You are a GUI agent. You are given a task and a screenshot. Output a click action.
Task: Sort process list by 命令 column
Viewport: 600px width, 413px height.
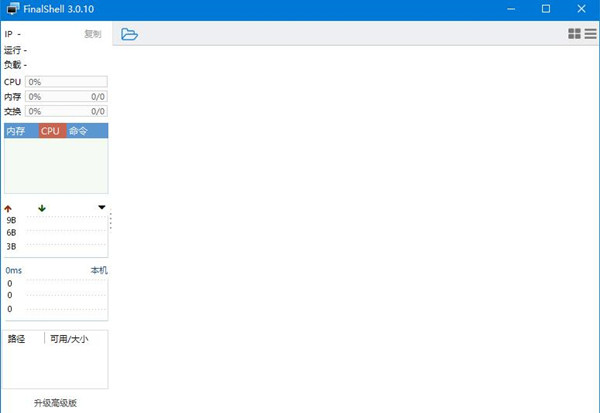(79, 131)
